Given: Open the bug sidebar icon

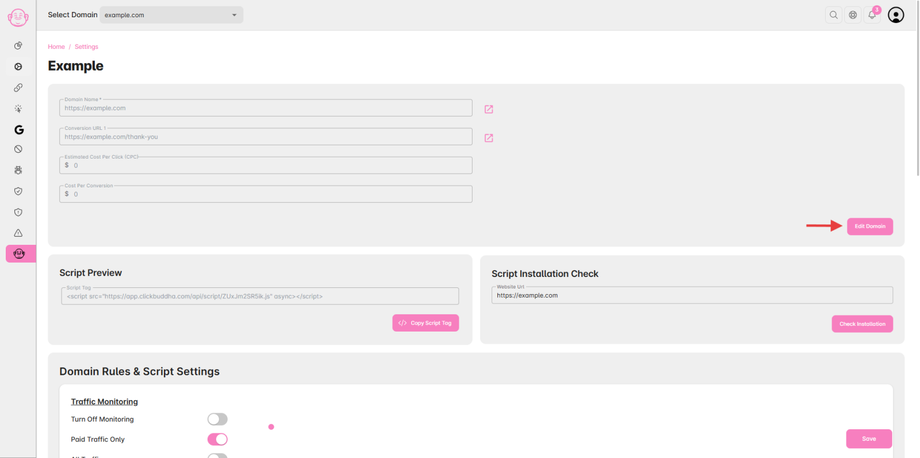Looking at the screenshot, I should 18,170.
